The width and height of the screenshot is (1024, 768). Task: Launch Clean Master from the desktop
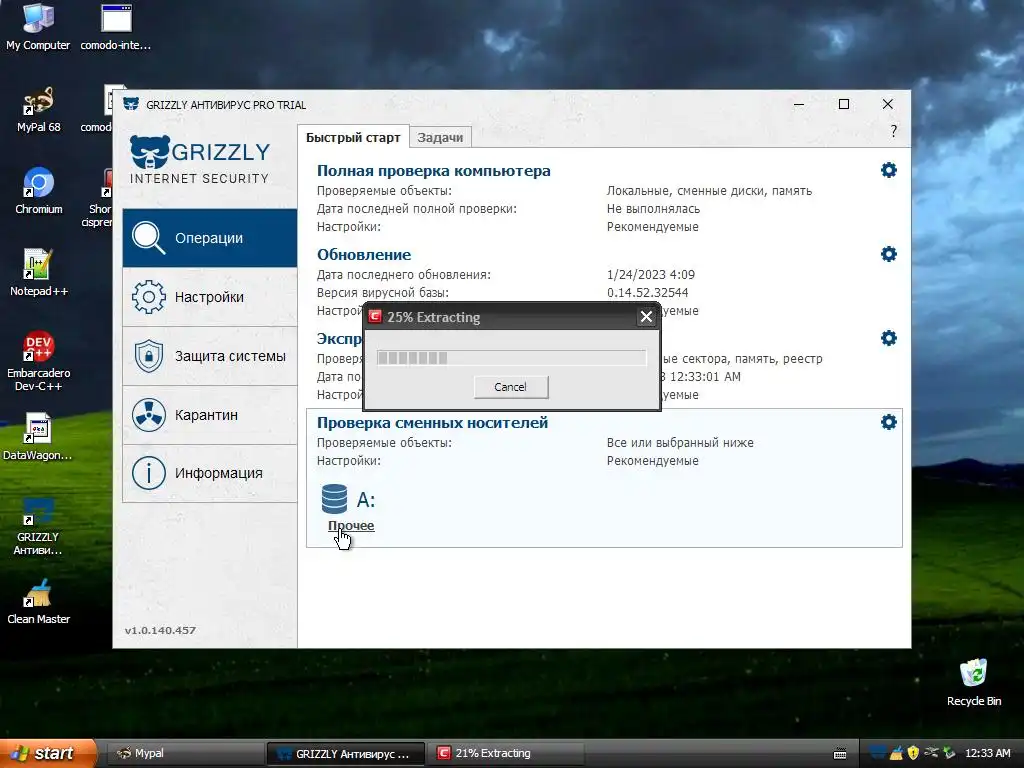click(x=39, y=601)
